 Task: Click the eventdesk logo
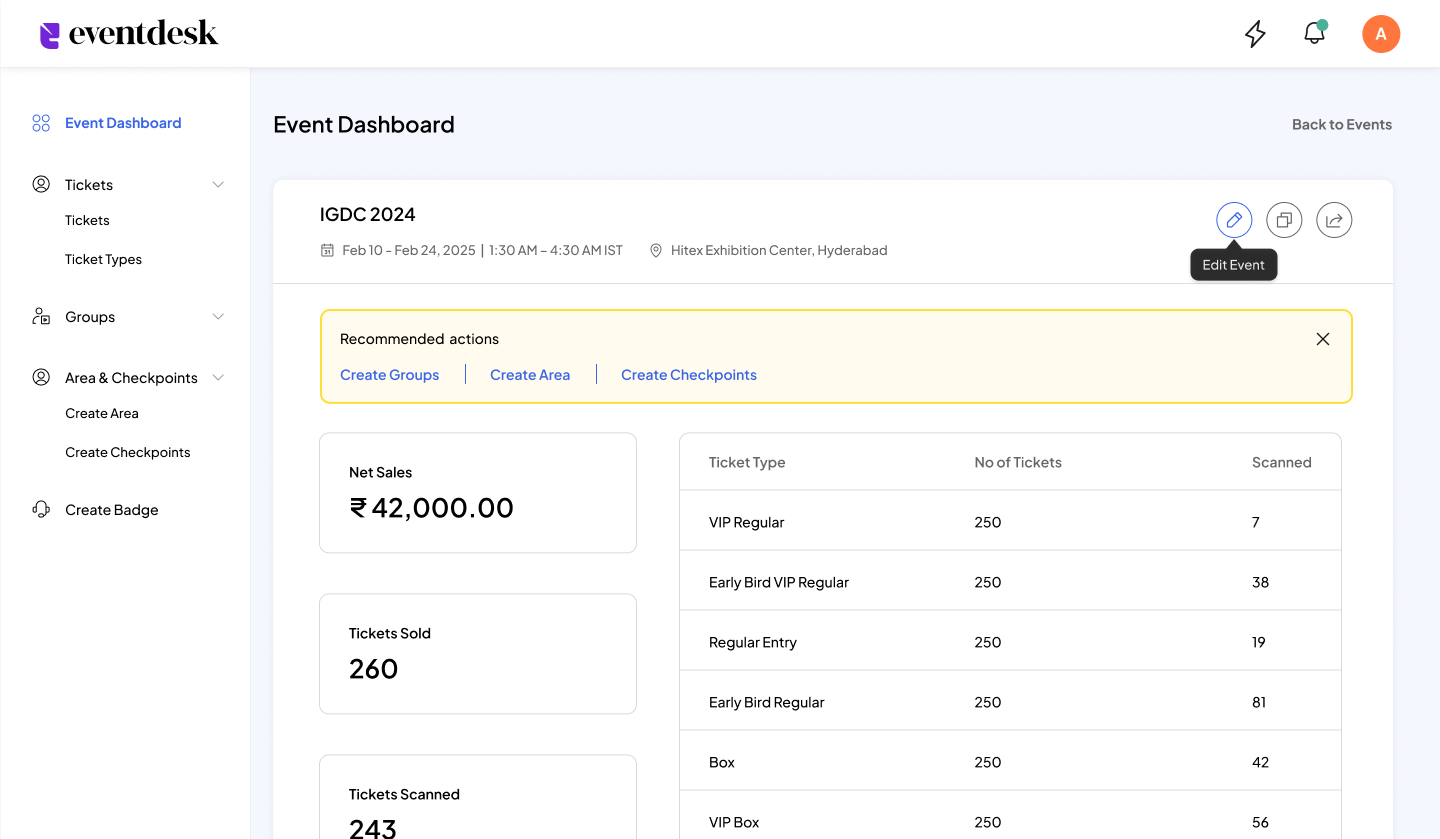click(129, 34)
